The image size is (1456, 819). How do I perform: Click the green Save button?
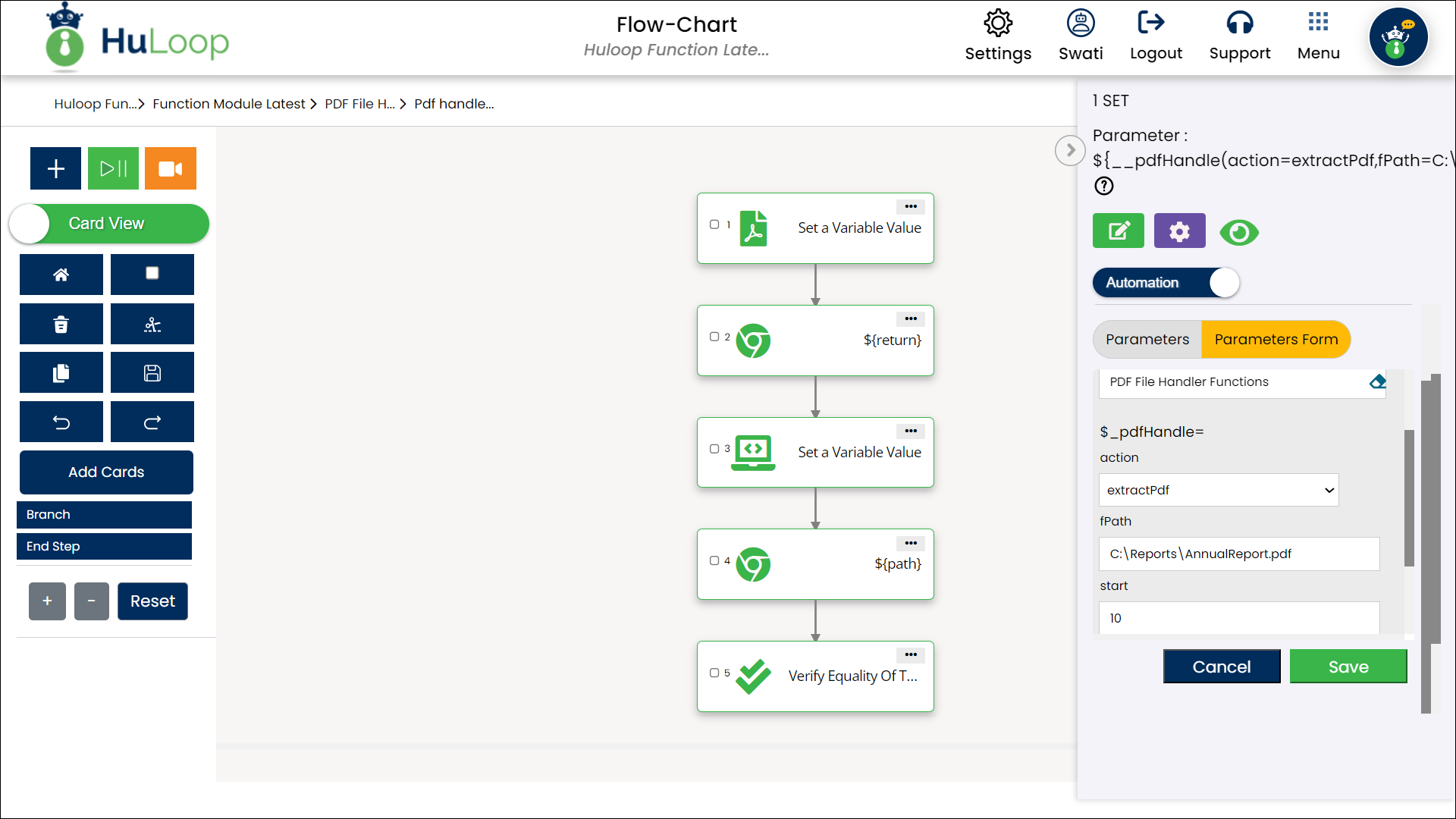click(1348, 667)
